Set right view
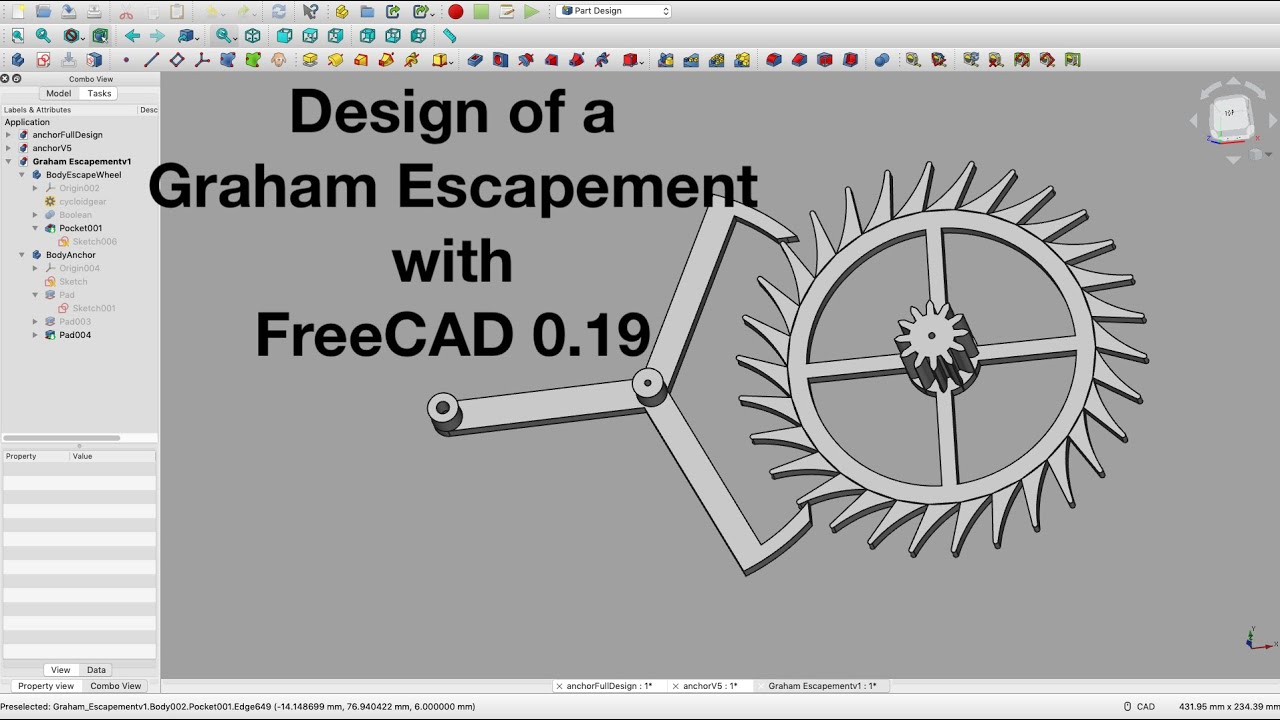 tap(335, 35)
